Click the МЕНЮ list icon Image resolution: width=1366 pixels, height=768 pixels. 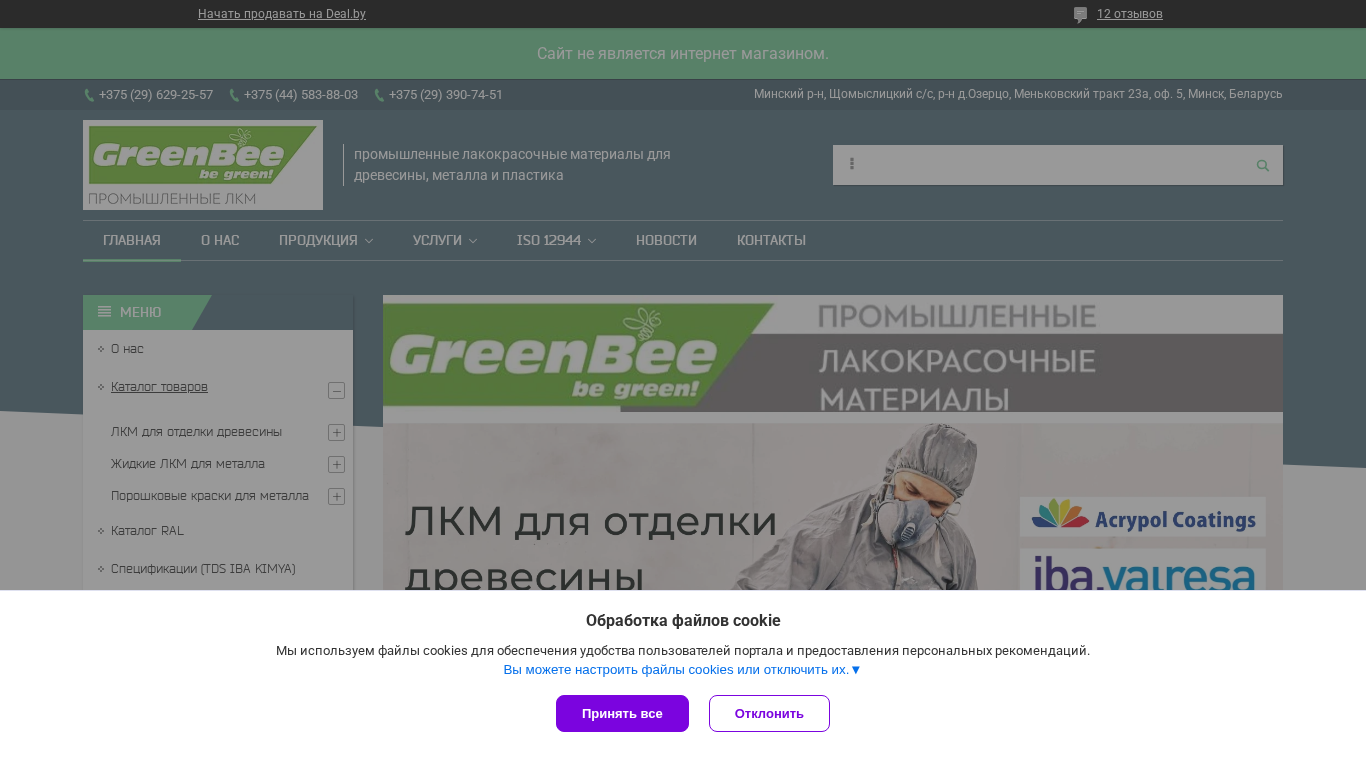click(104, 312)
